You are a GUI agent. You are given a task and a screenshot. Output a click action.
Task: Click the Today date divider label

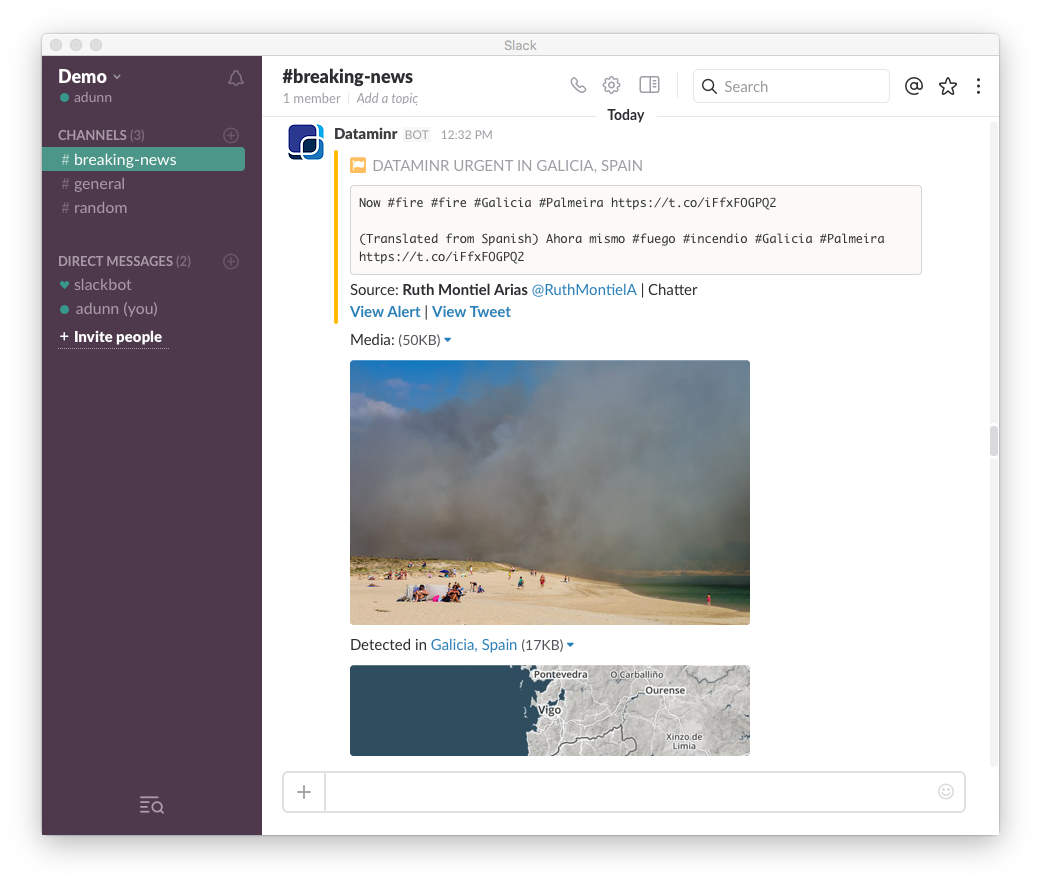pos(626,115)
